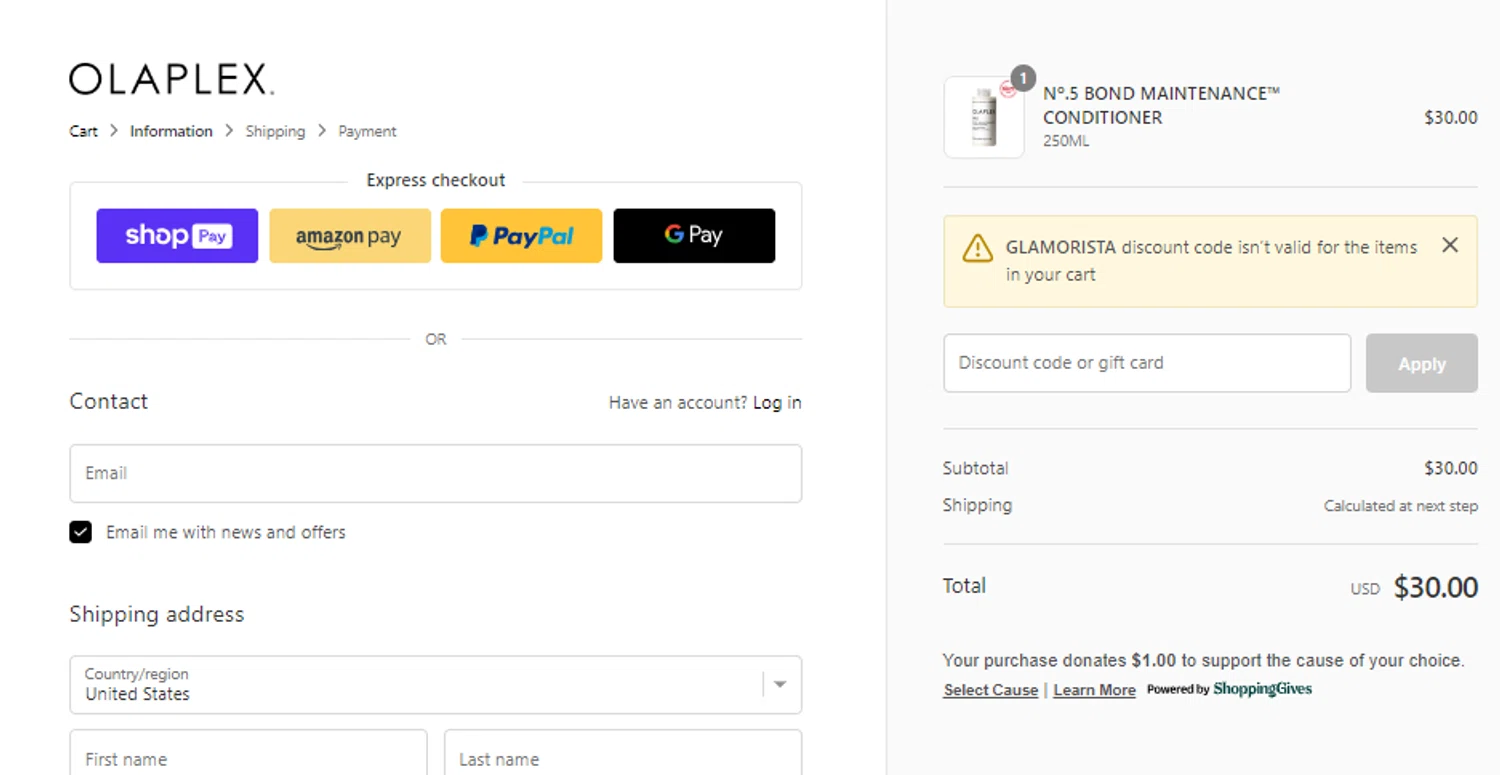Click the Payment breadcrumb step

point(367,131)
